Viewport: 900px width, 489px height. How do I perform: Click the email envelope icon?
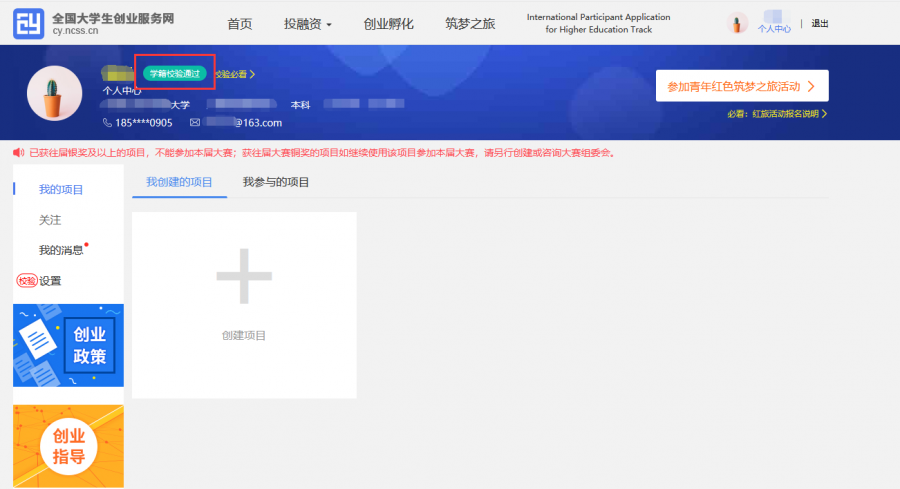(x=196, y=123)
